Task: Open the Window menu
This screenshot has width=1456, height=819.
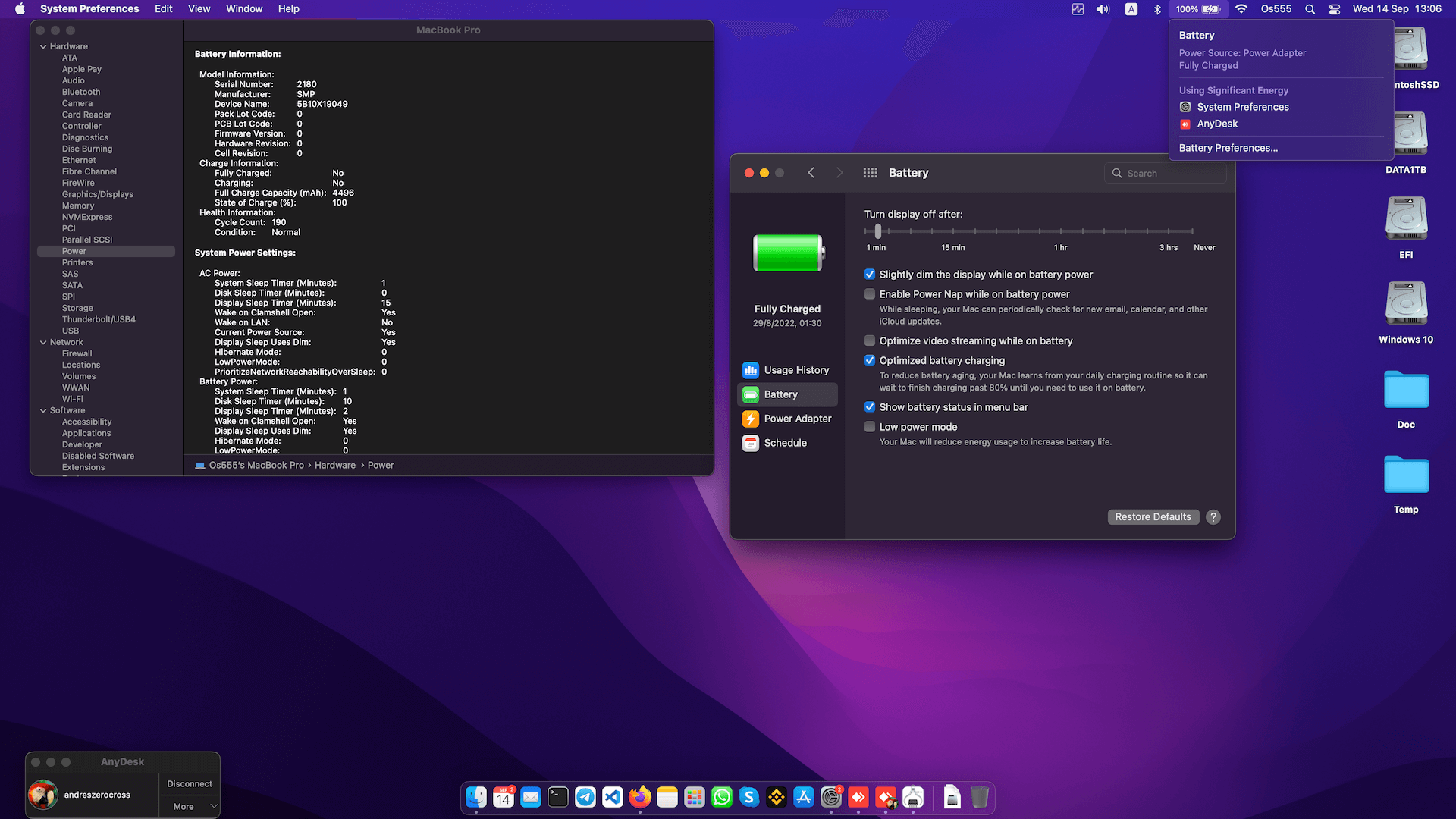Action: (x=244, y=8)
